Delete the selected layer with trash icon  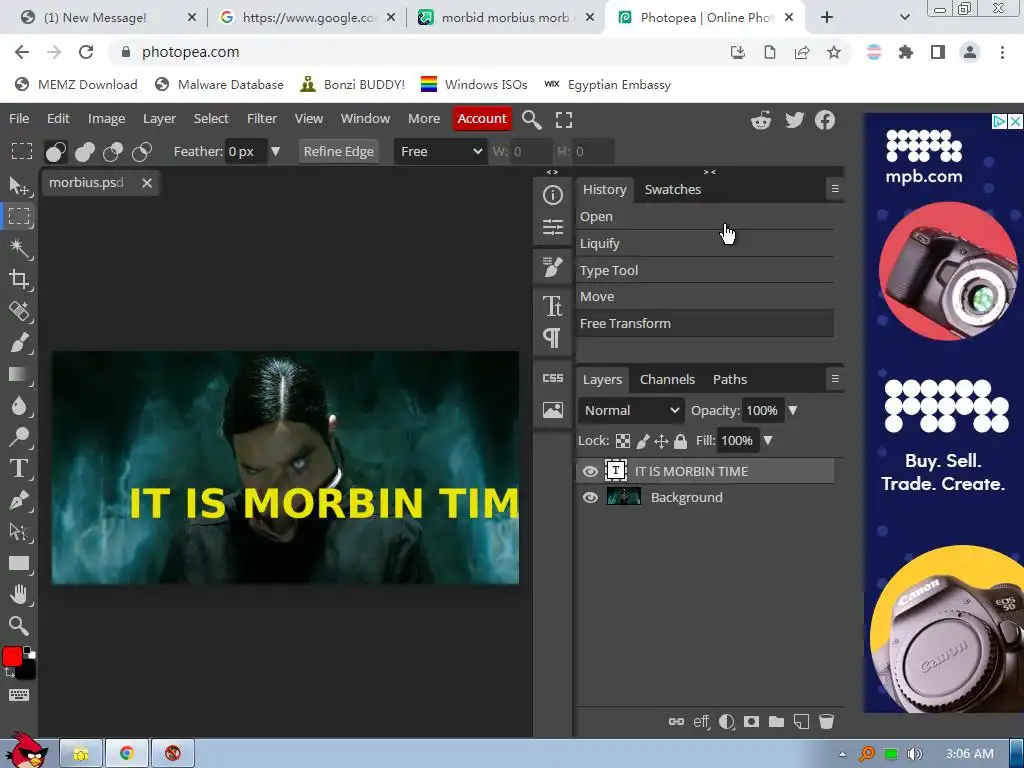pyautogui.click(x=826, y=722)
